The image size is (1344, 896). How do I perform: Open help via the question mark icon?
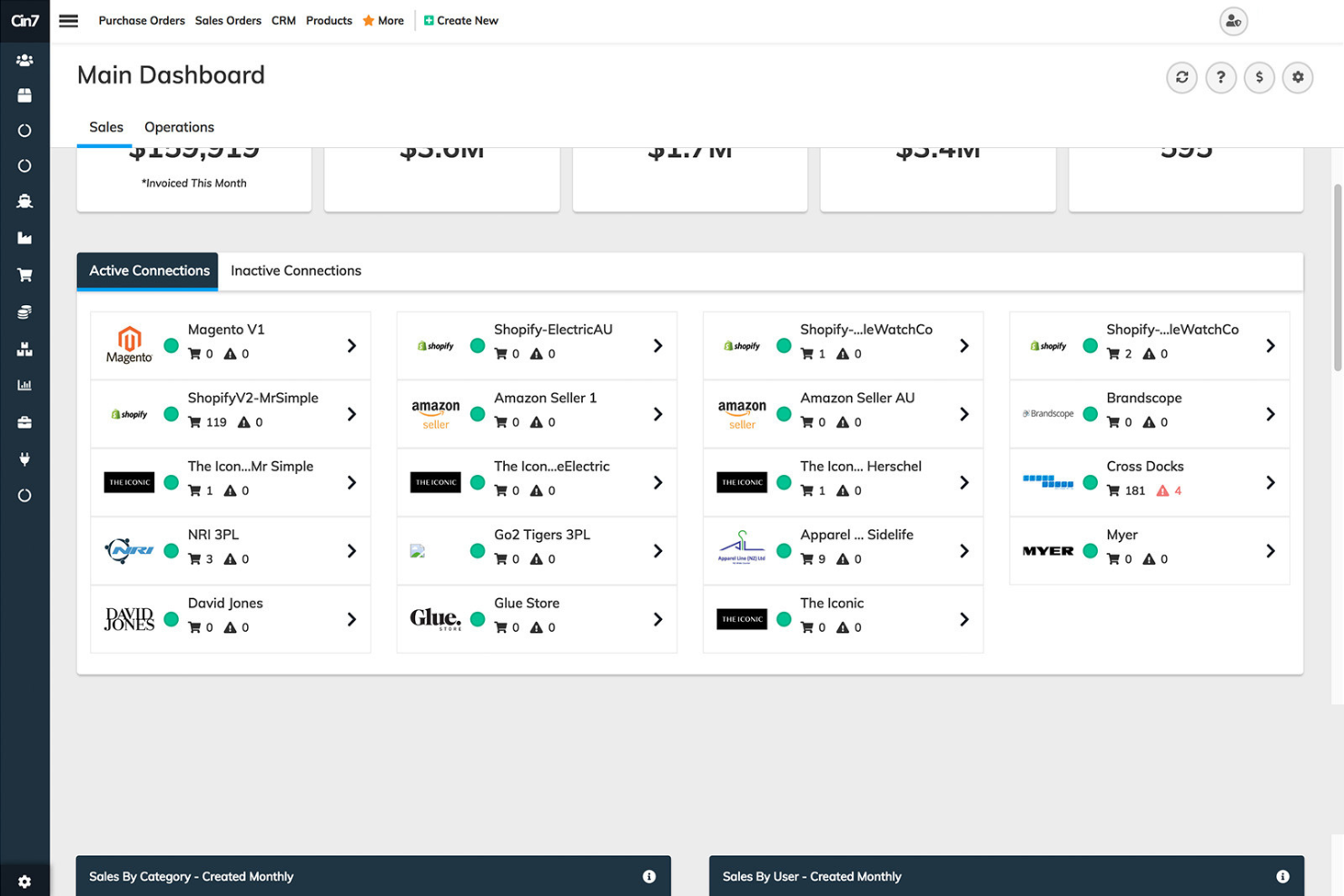point(1220,77)
